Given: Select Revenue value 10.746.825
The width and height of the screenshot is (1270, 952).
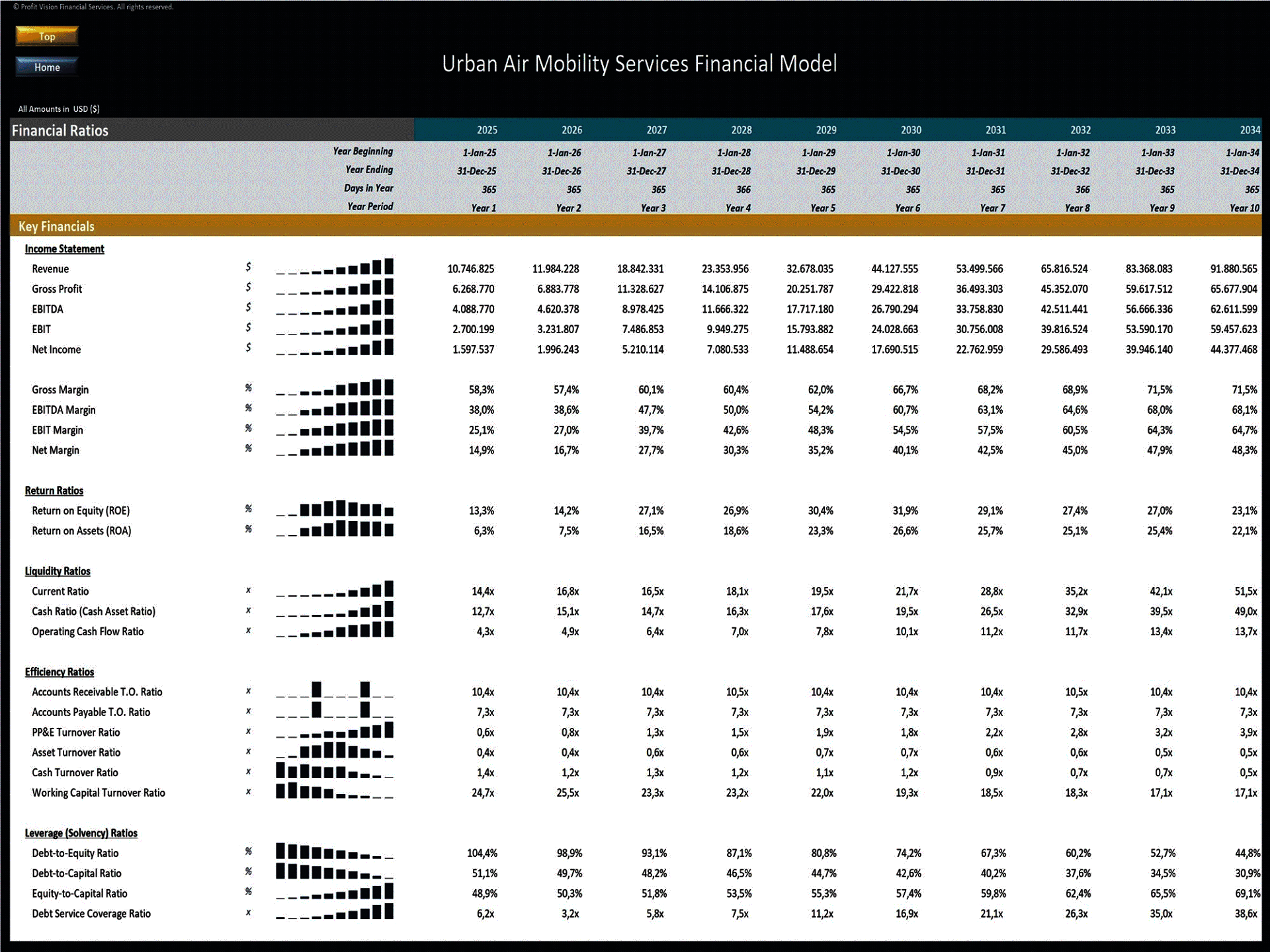Looking at the screenshot, I should [470, 269].
